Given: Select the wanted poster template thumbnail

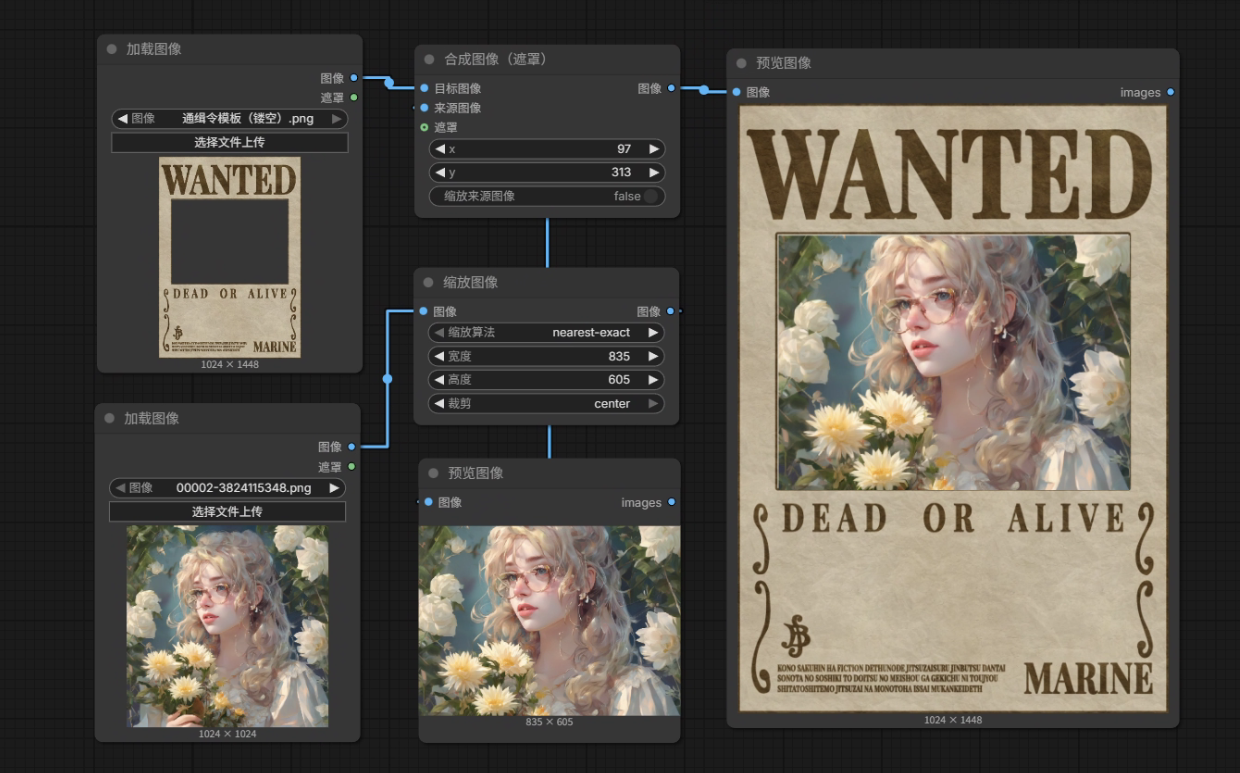Looking at the screenshot, I should coord(230,257).
